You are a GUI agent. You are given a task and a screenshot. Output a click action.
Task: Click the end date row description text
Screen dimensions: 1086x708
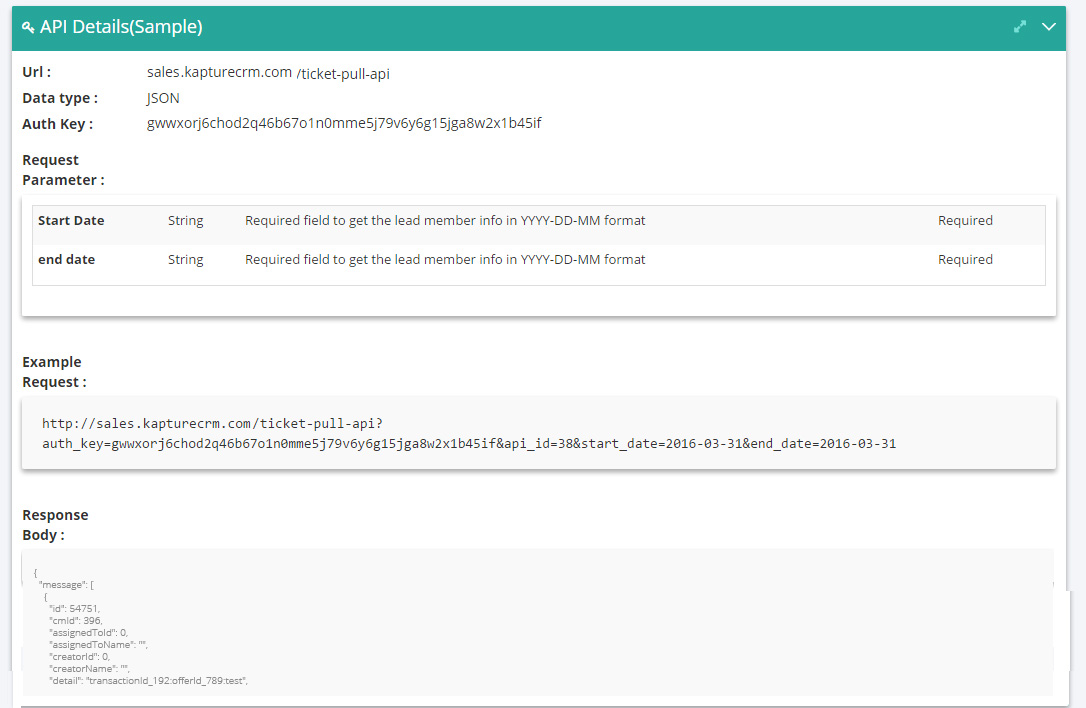point(445,259)
